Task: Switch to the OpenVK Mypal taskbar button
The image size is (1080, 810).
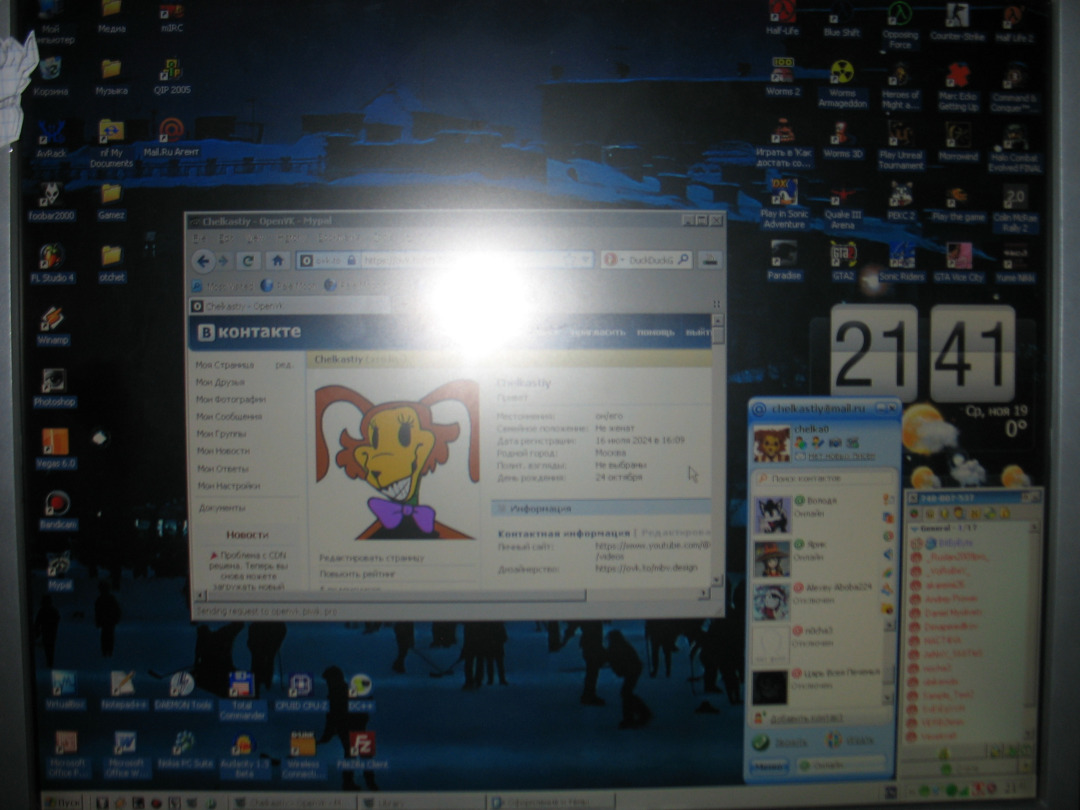Action: click(293, 802)
